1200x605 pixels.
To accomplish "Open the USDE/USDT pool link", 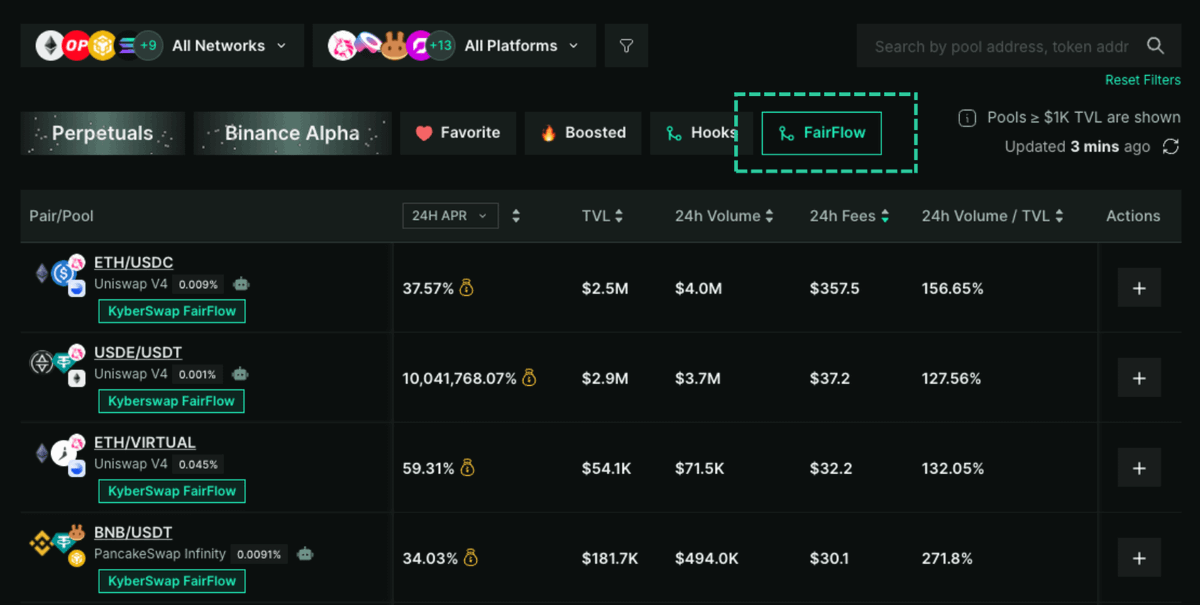I will point(138,353).
